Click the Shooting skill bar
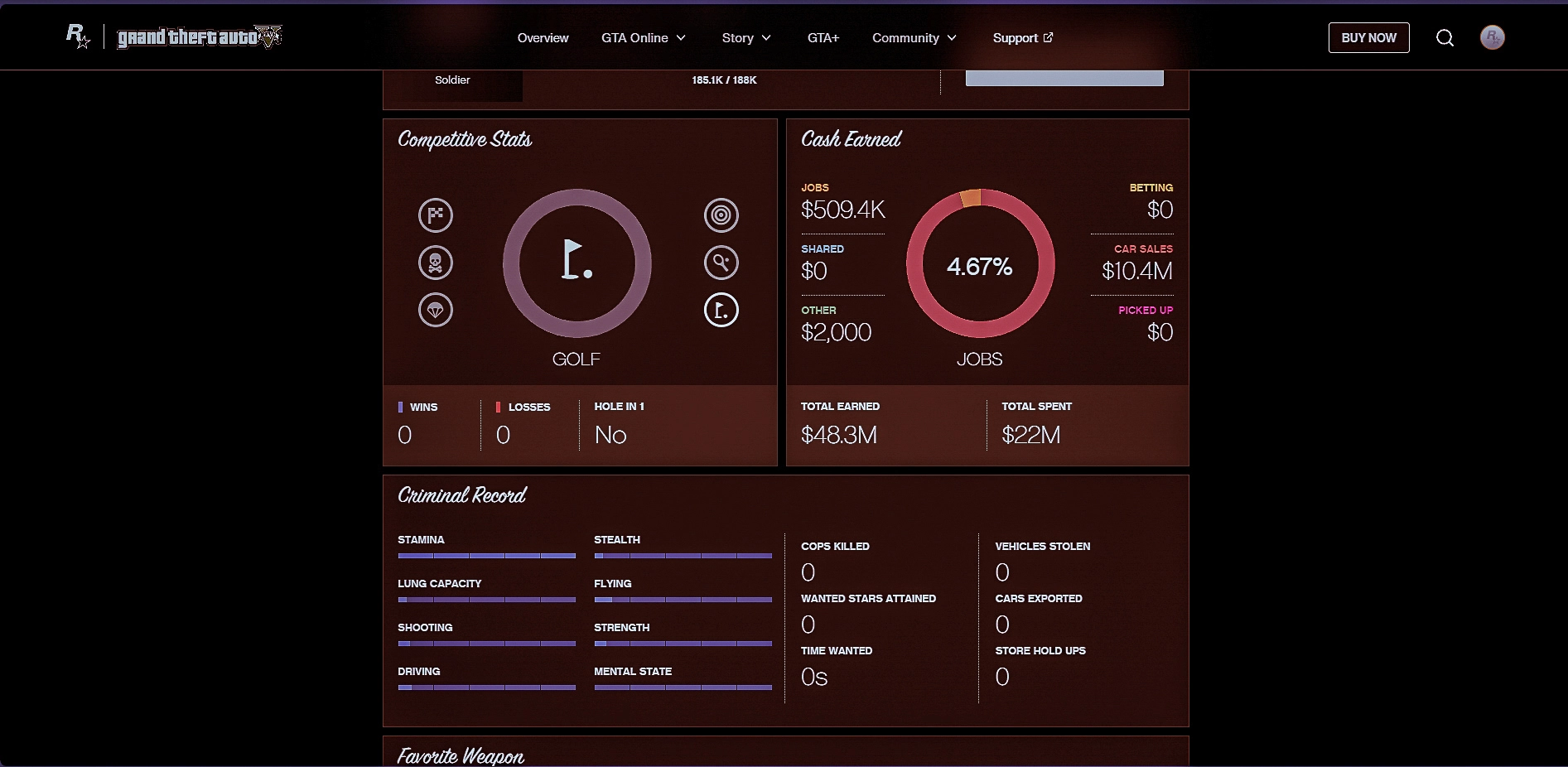The image size is (1568, 767). 487,644
